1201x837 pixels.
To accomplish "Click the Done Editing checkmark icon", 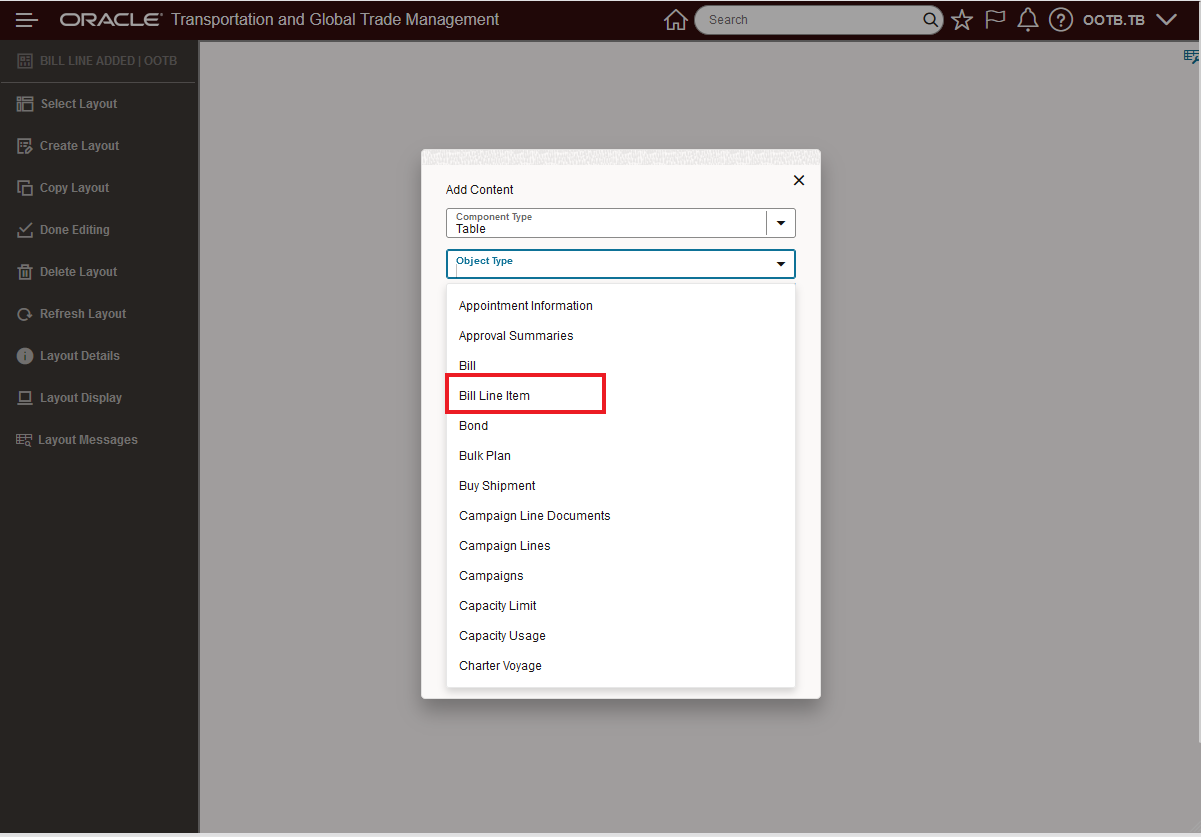I will [x=23, y=229].
